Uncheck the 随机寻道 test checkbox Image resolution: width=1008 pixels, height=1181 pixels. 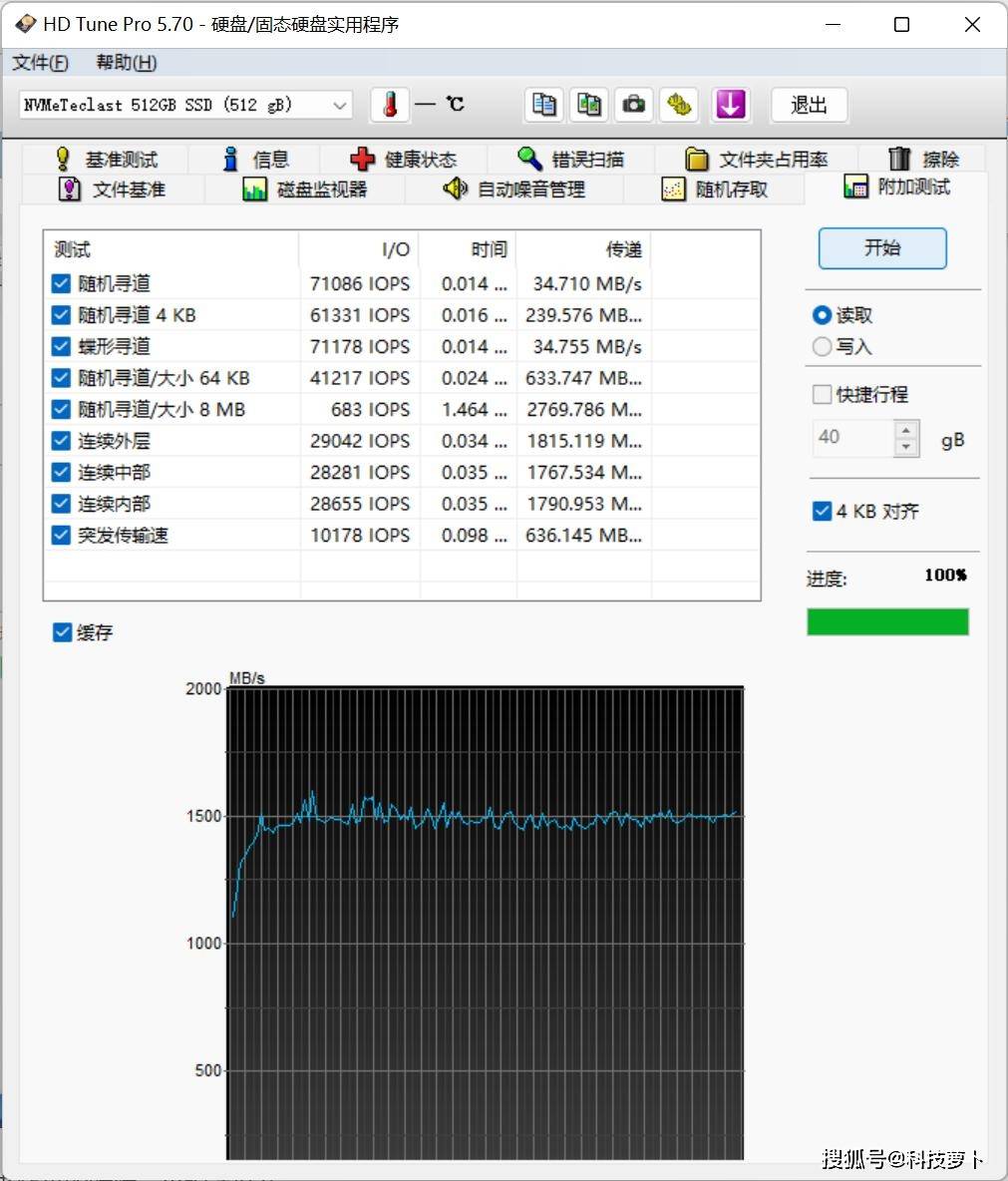click(x=61, y=284)
